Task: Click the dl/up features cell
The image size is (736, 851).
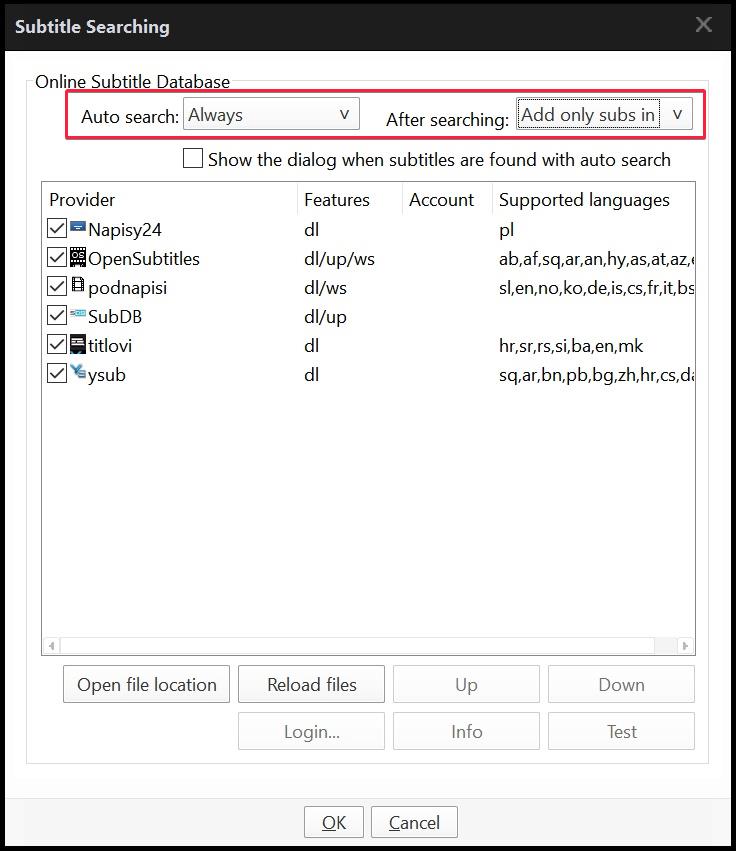Action: click(325, 316)
